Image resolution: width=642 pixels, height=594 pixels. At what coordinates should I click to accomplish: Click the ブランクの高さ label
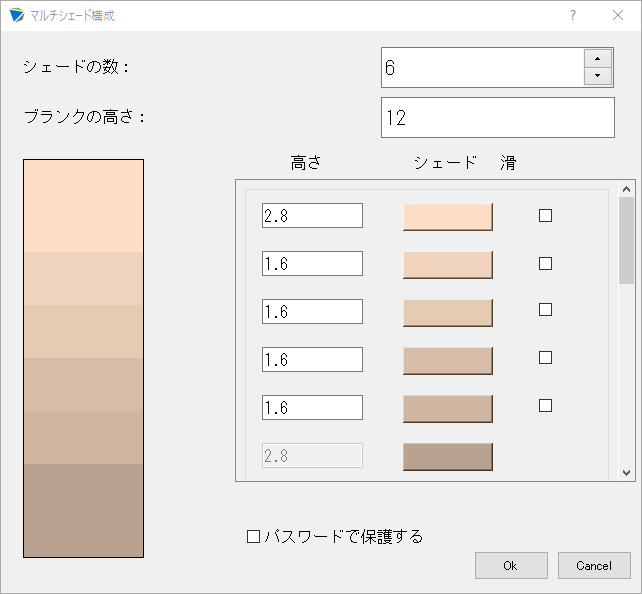point(84,117)
